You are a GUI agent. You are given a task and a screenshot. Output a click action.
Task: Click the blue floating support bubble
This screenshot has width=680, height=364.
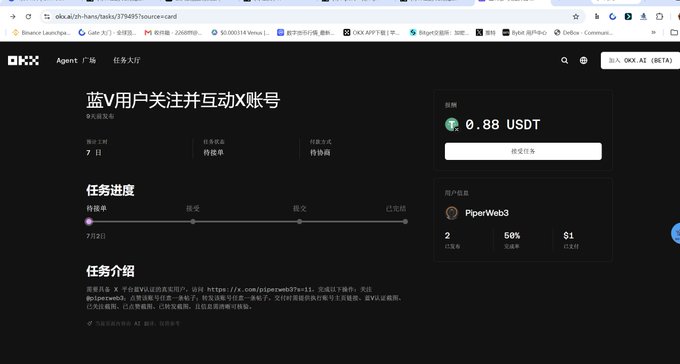676,233
